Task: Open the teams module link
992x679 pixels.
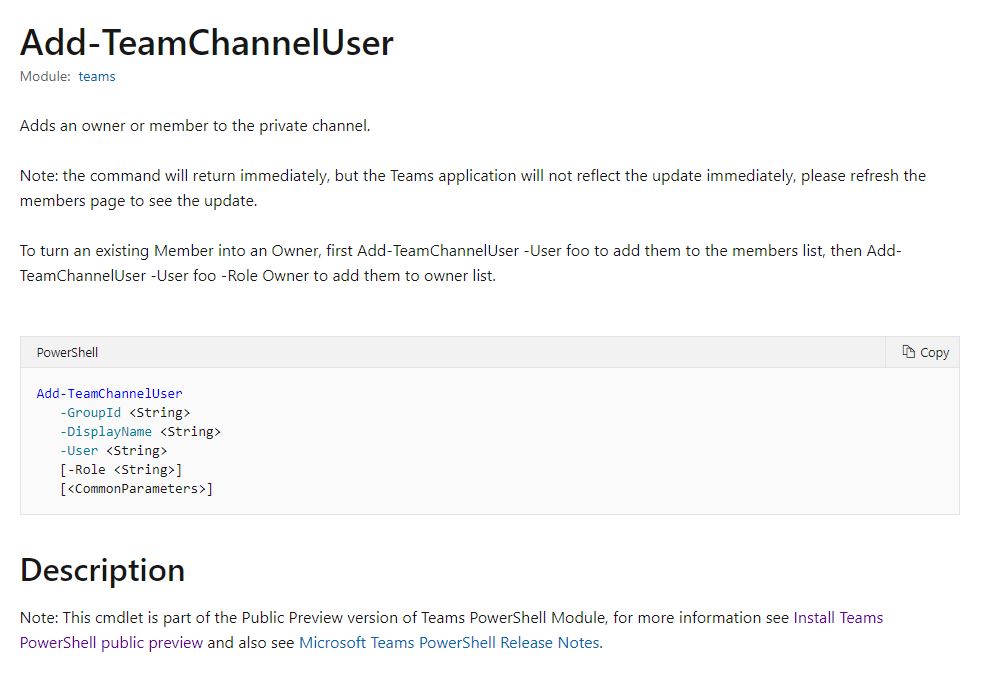Action: (x=97, y=77)
